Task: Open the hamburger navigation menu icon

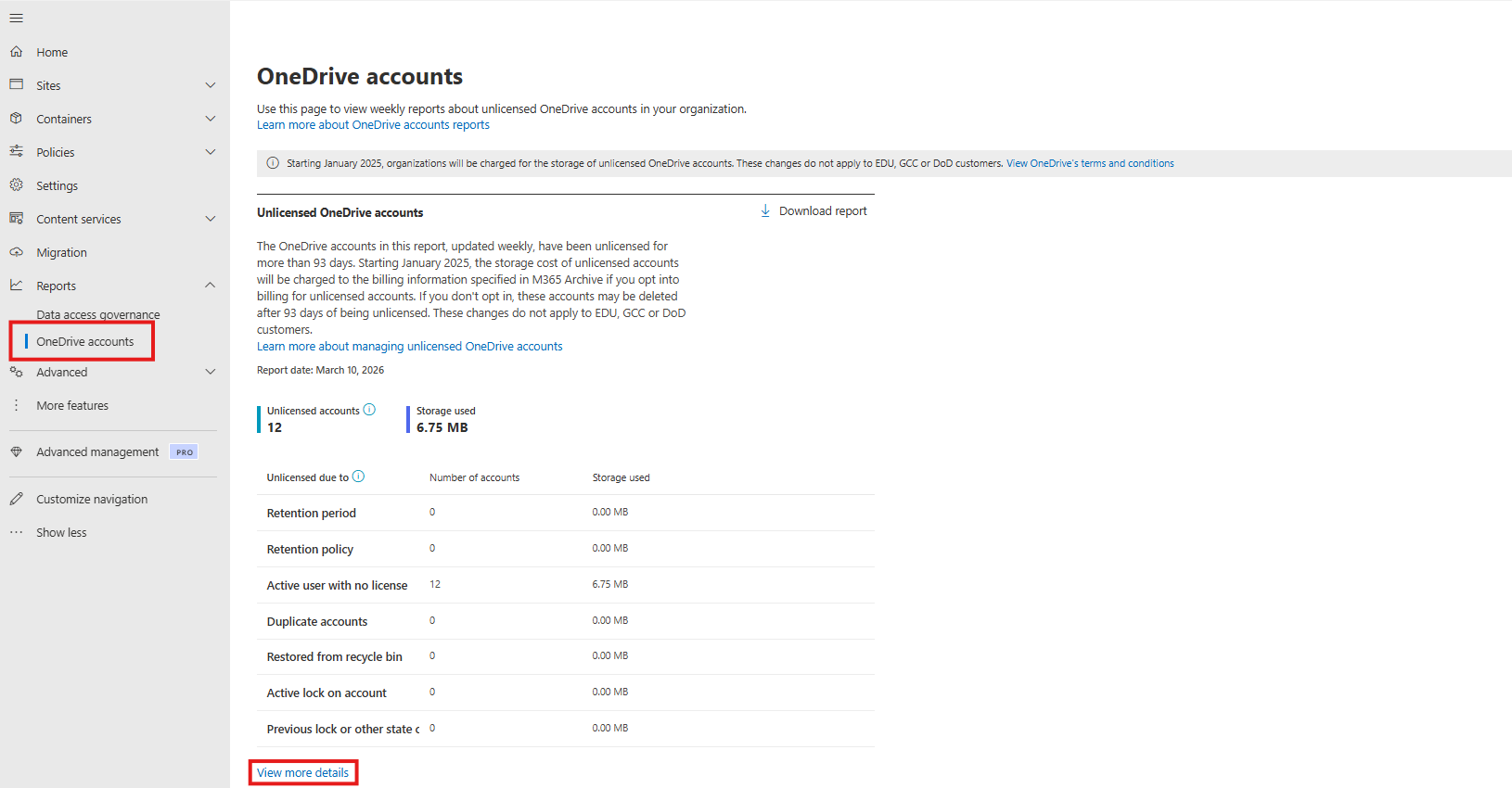Action: pos(17,19)
